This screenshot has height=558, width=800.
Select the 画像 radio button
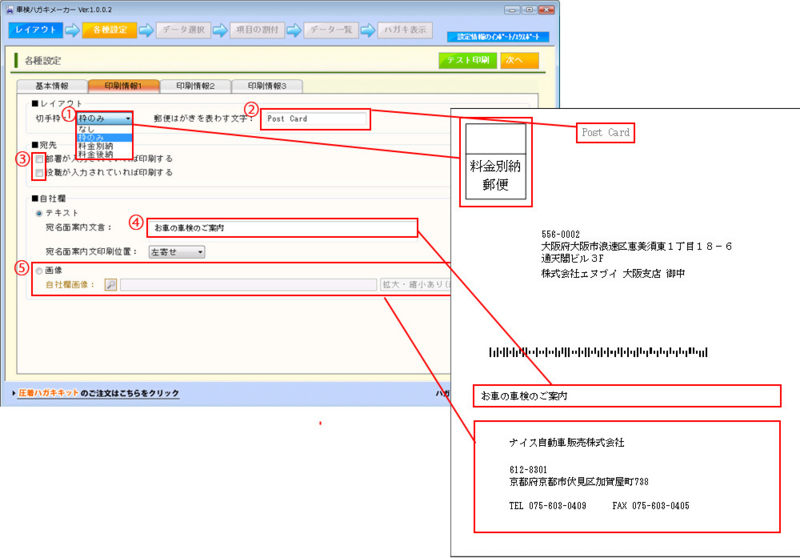(x=39, y=271)
